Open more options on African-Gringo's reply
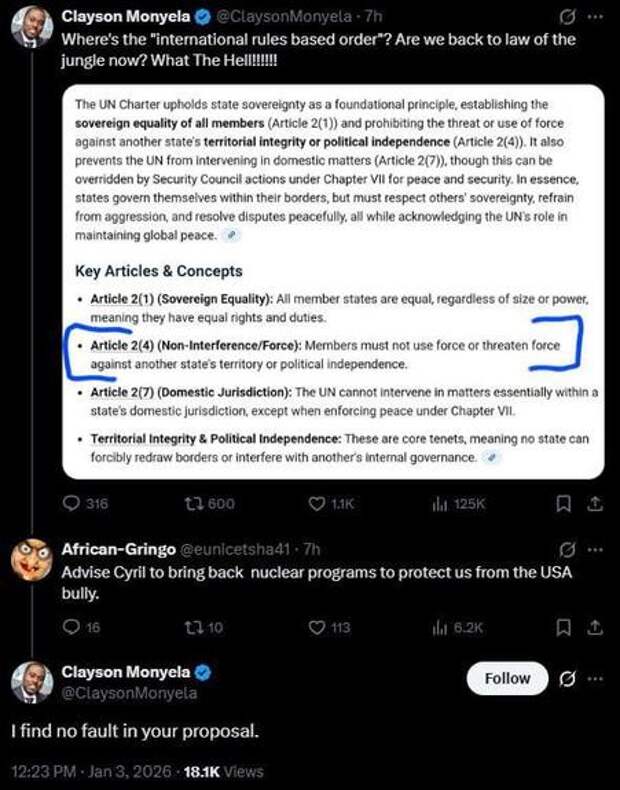Image resolution: width=620 pixels, height=790 pixels. [x=597, y=549]
